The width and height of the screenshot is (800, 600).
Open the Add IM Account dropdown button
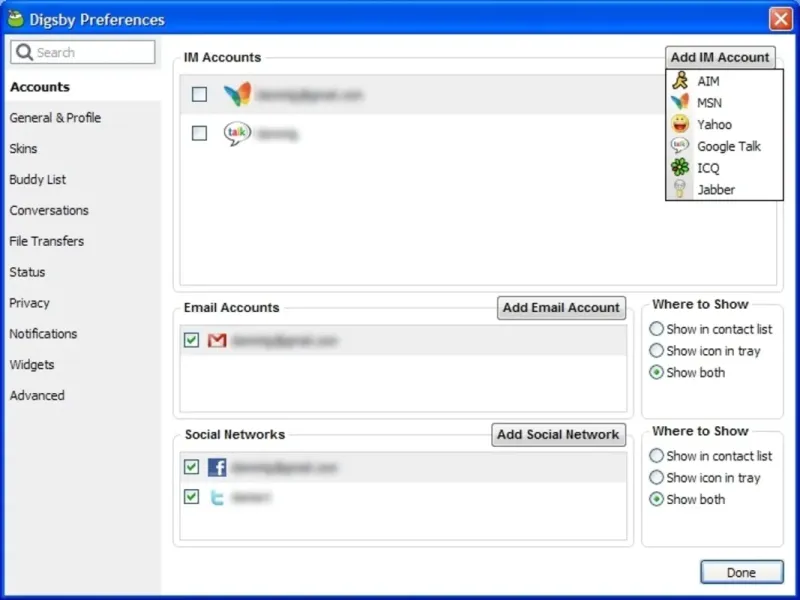[x=720, y=57]
